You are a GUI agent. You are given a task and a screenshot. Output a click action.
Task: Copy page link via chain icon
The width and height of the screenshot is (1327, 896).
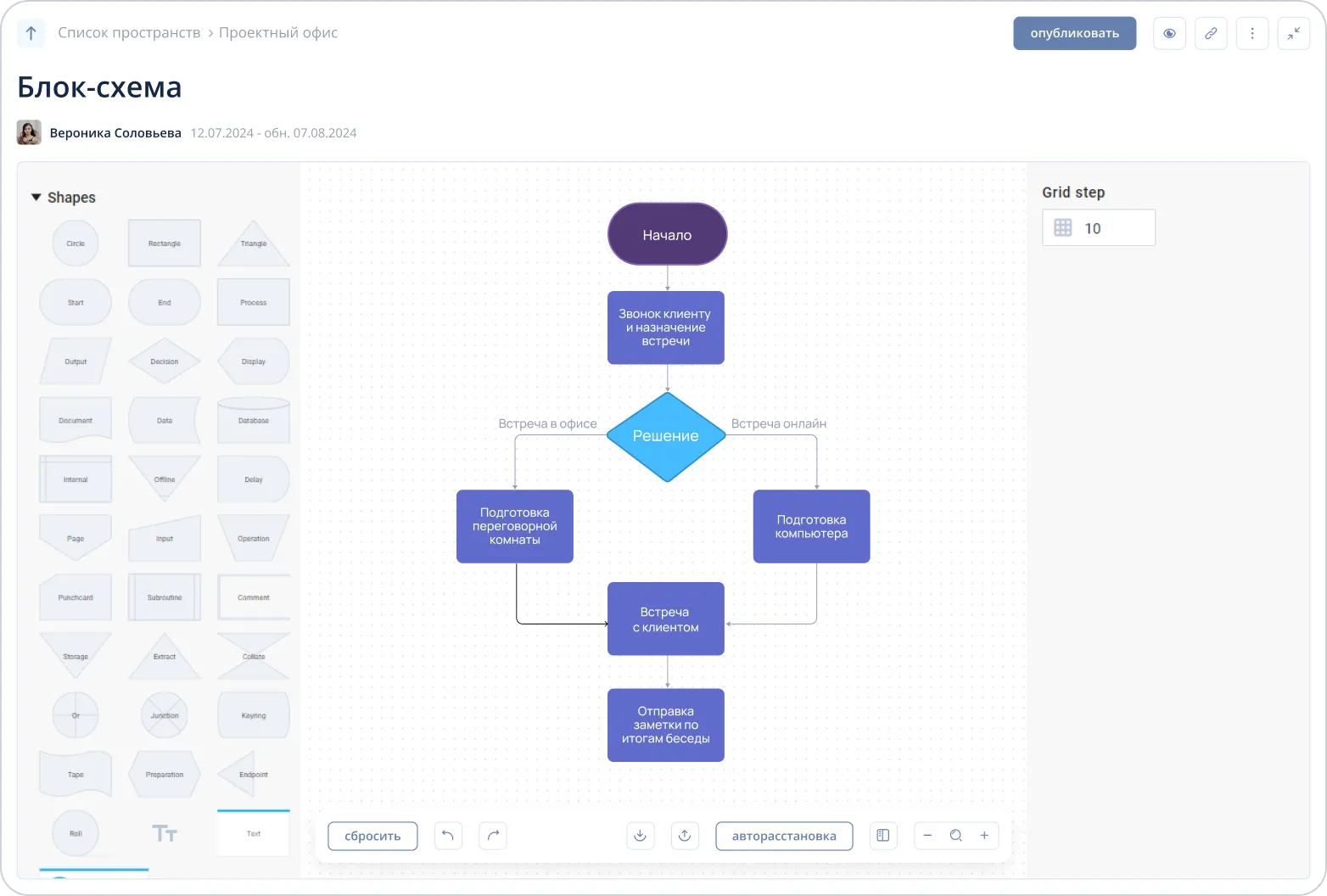point(1211,33)
